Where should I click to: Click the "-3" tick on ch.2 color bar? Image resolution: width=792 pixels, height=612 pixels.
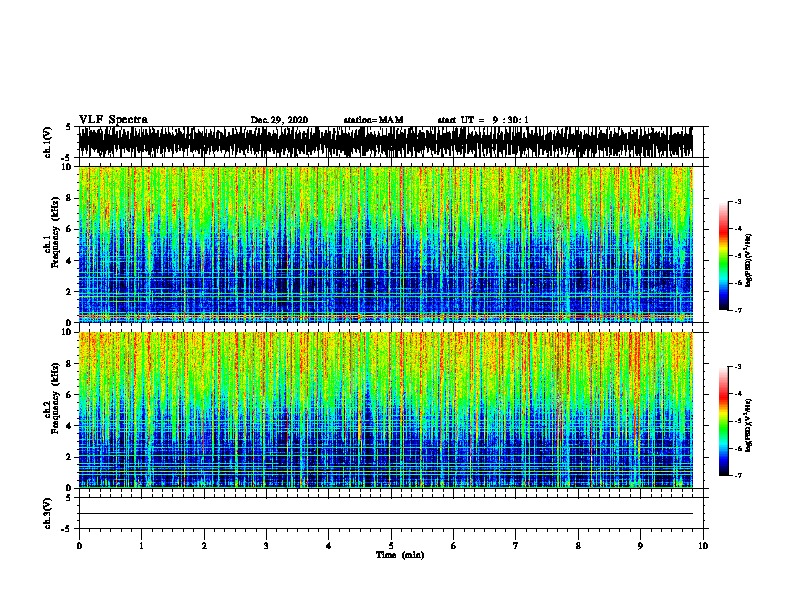pyautogui.click(x=737, y=367)
